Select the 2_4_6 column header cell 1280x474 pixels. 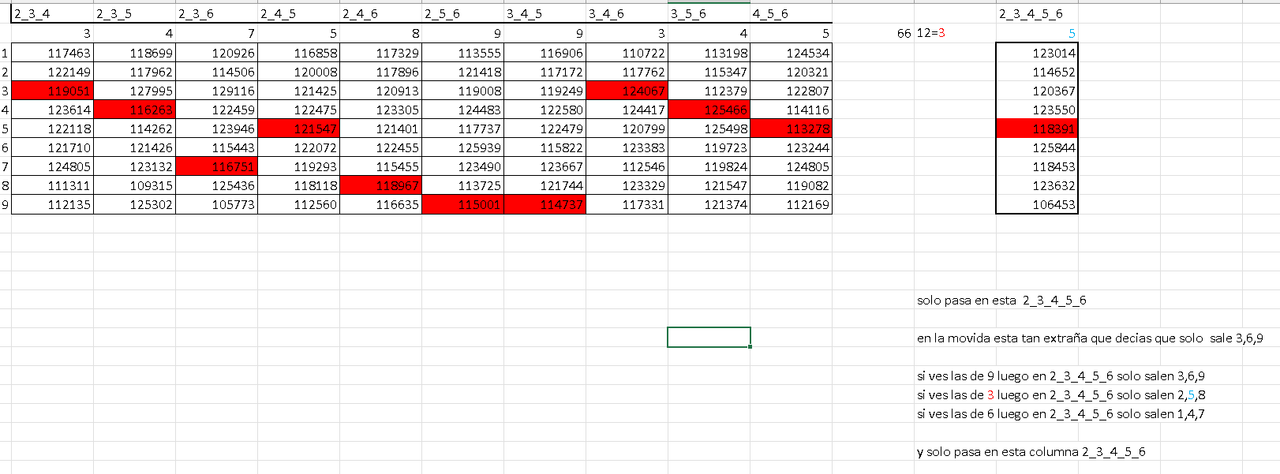point(381,14)
